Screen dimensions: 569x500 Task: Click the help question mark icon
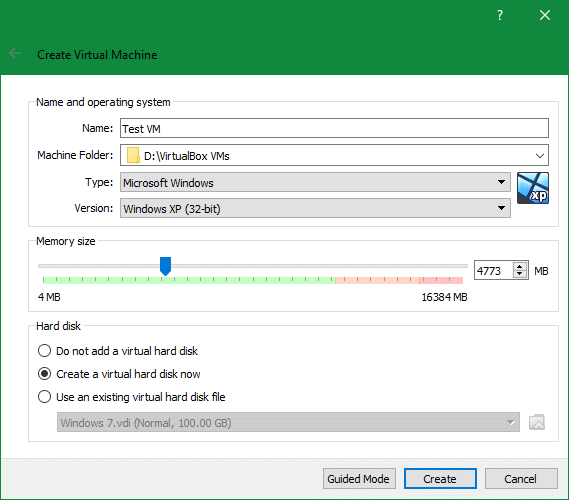[500, 15]
